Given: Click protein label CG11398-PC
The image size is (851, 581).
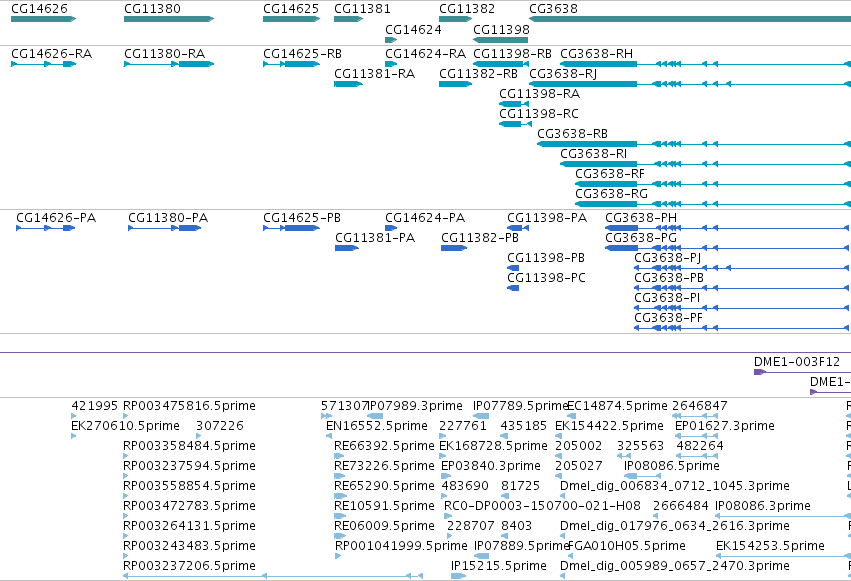Looking at the screenshot, I should tap(546, 278).
